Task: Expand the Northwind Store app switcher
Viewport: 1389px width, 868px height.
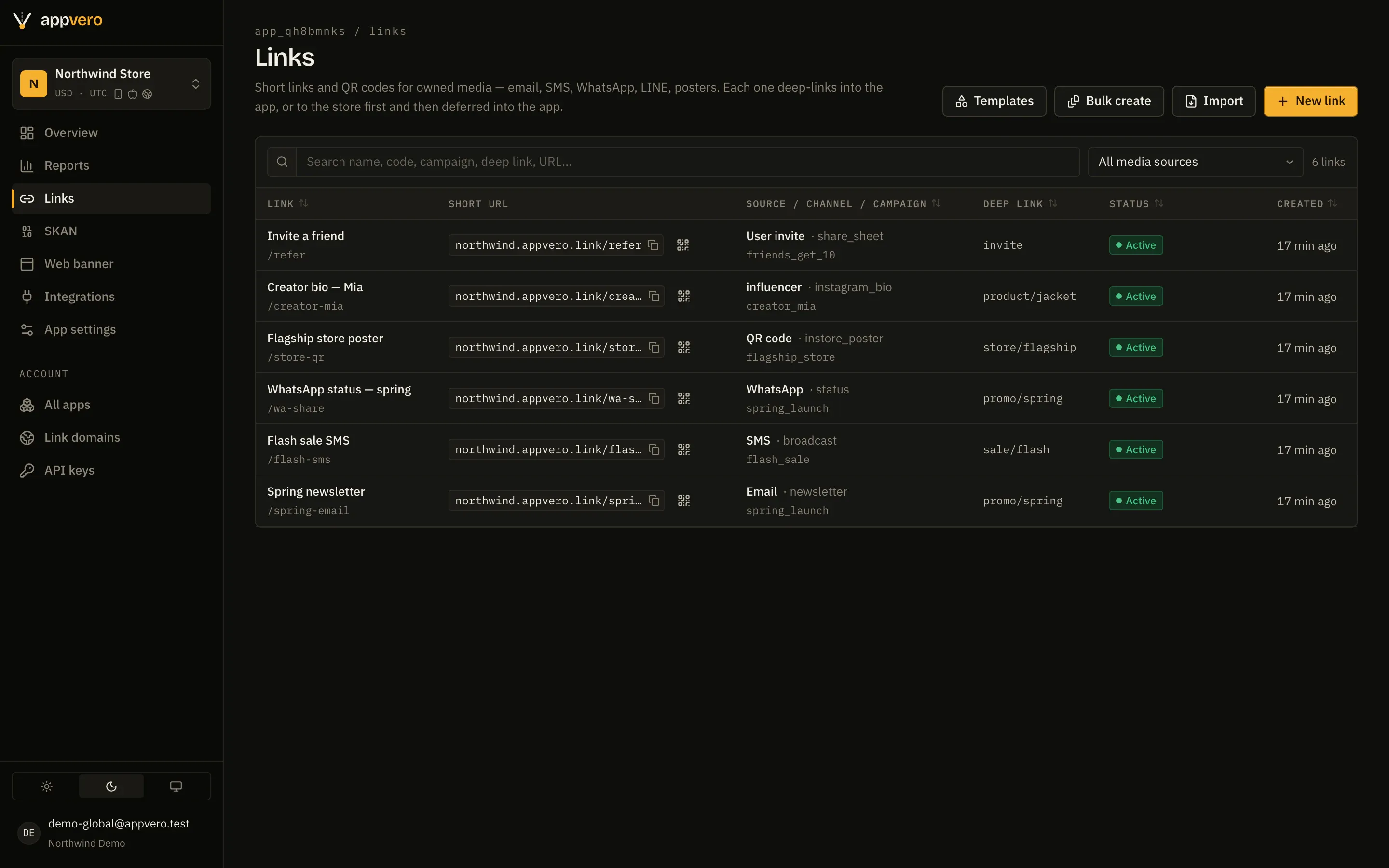Action: (x=111, y=84)
